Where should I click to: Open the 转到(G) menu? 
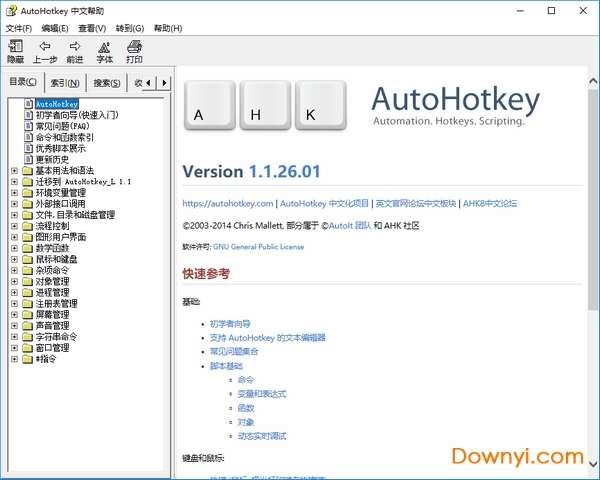(130, 28)
